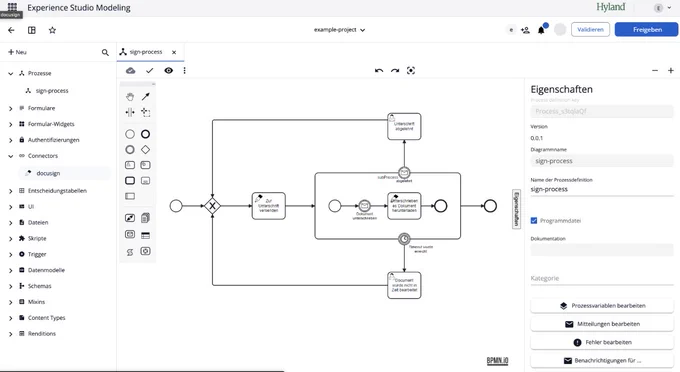The image size is (680, 372).
Task: Click the Kategorie input field
Action: (602, 278)
